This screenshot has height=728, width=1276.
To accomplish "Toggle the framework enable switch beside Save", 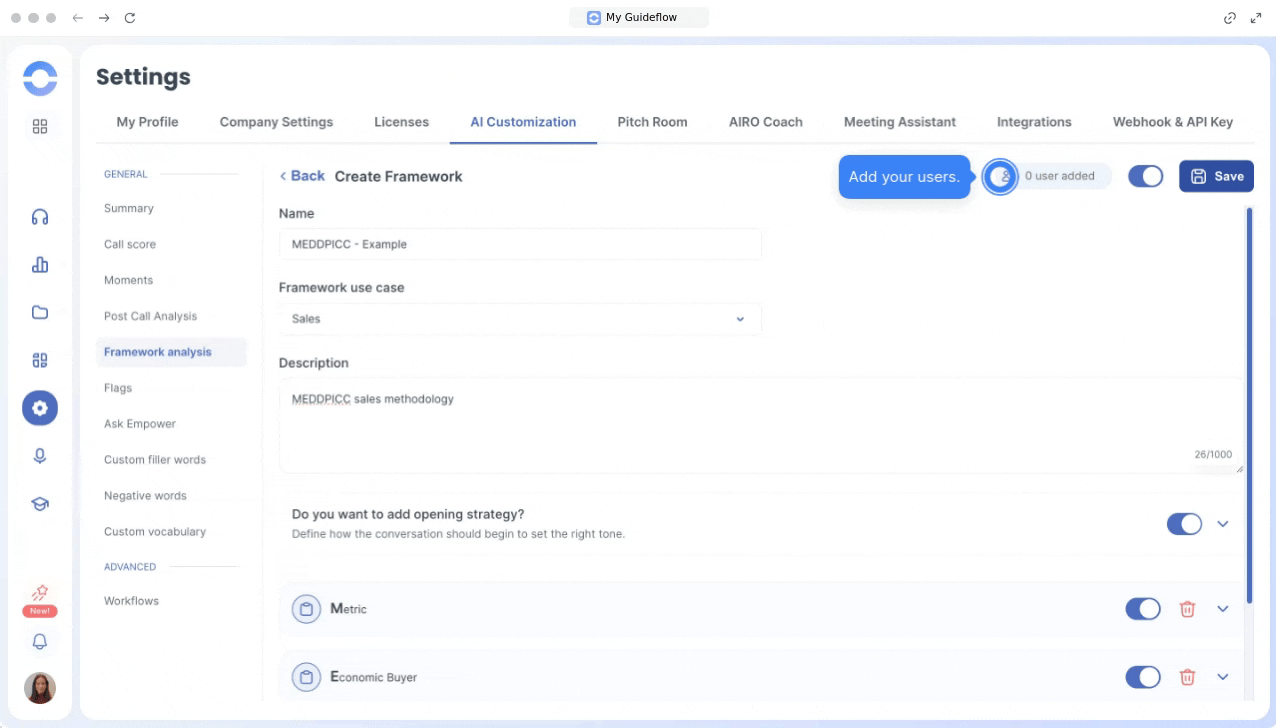I will click(x=1145, y=176).
